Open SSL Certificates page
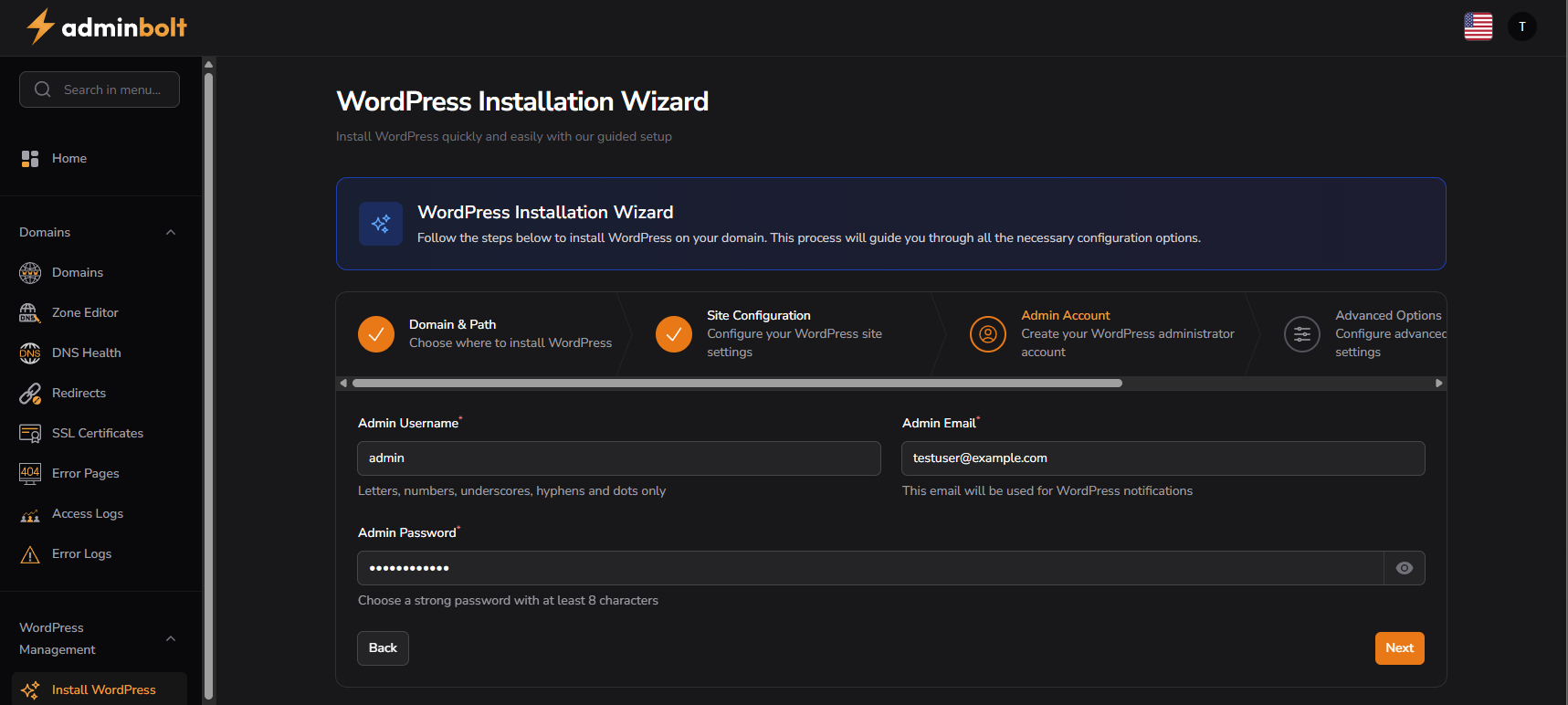1568x705 pixels. 100,433
